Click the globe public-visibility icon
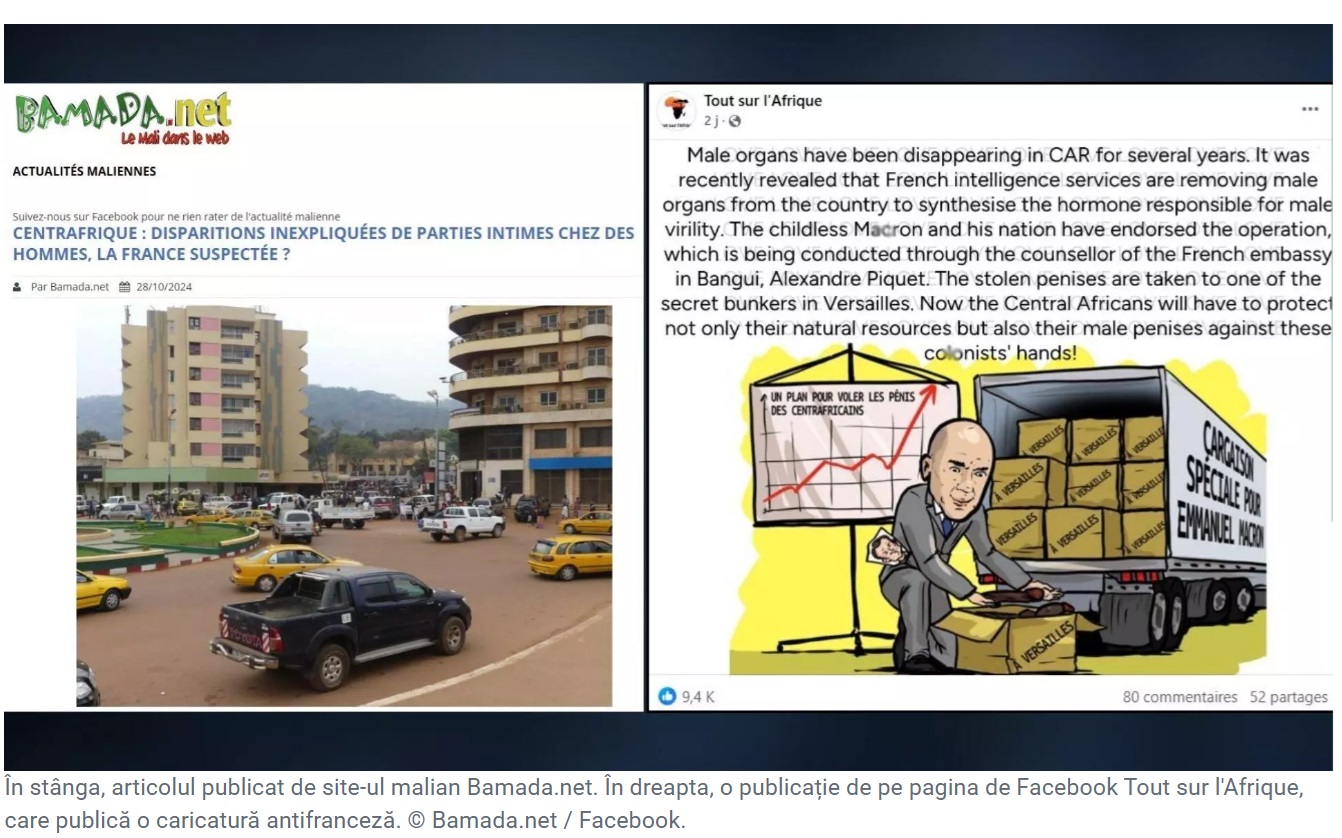The width and height of the screenshot is (1342, 838). [x=735, y=121]
